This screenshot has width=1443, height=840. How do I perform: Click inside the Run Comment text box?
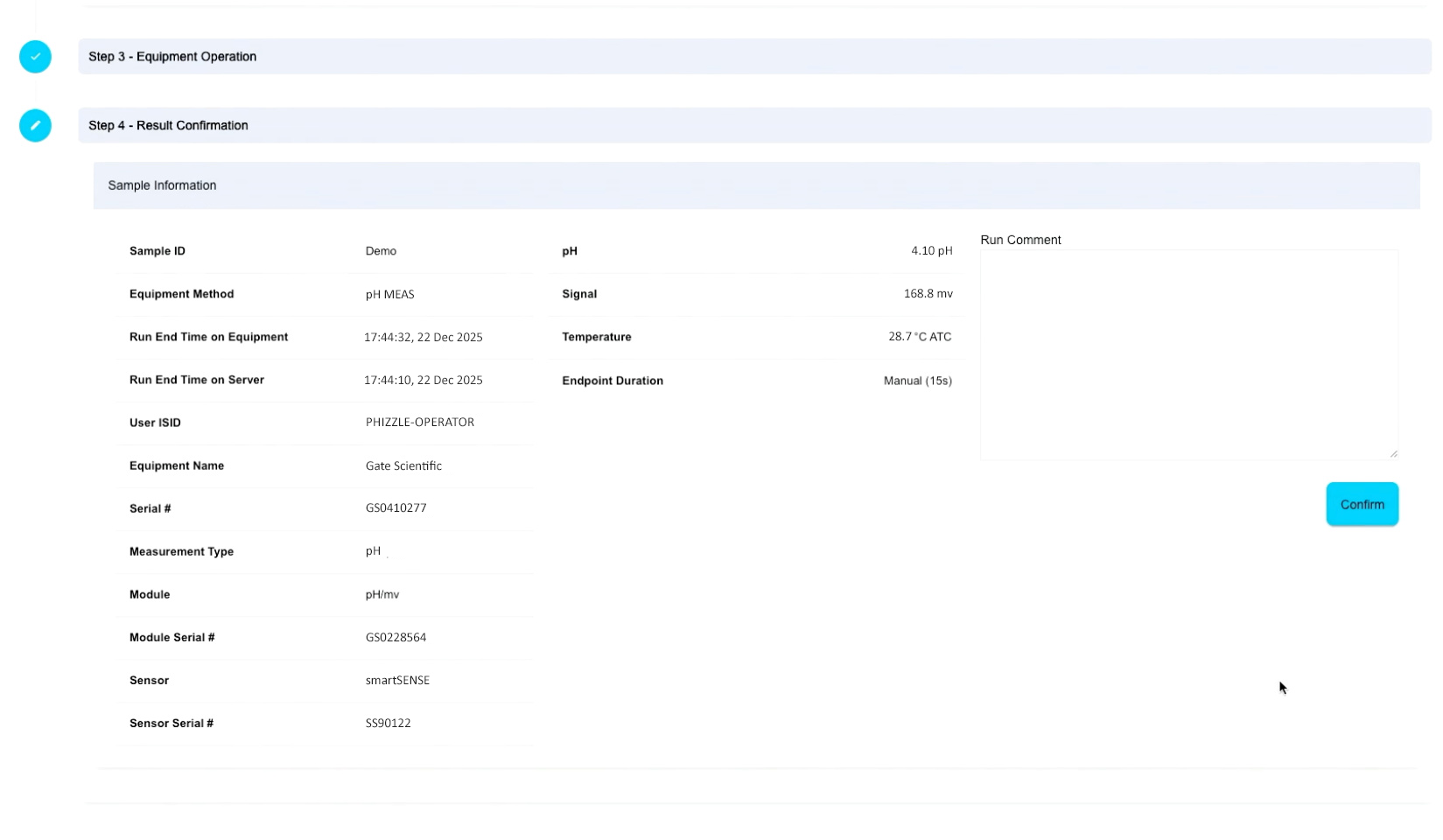[x=1188, y=350]
